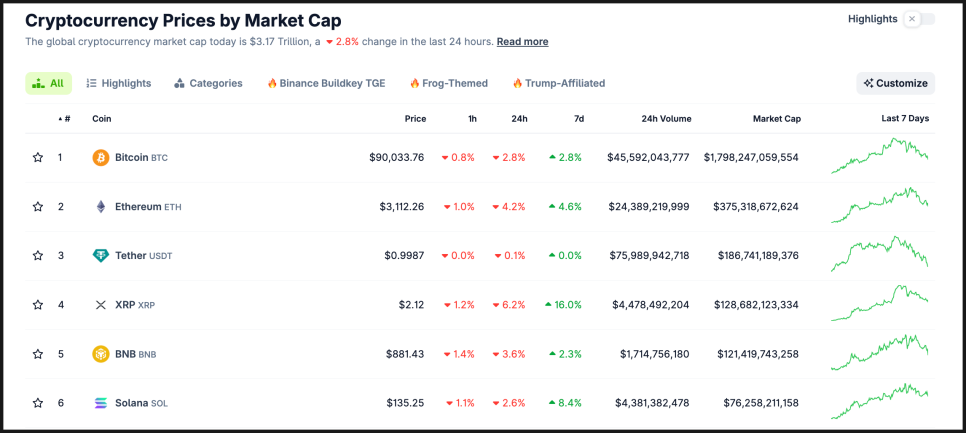966x433 pixels.
Task: Sort the table by rank number column
Action: point(65,119)
